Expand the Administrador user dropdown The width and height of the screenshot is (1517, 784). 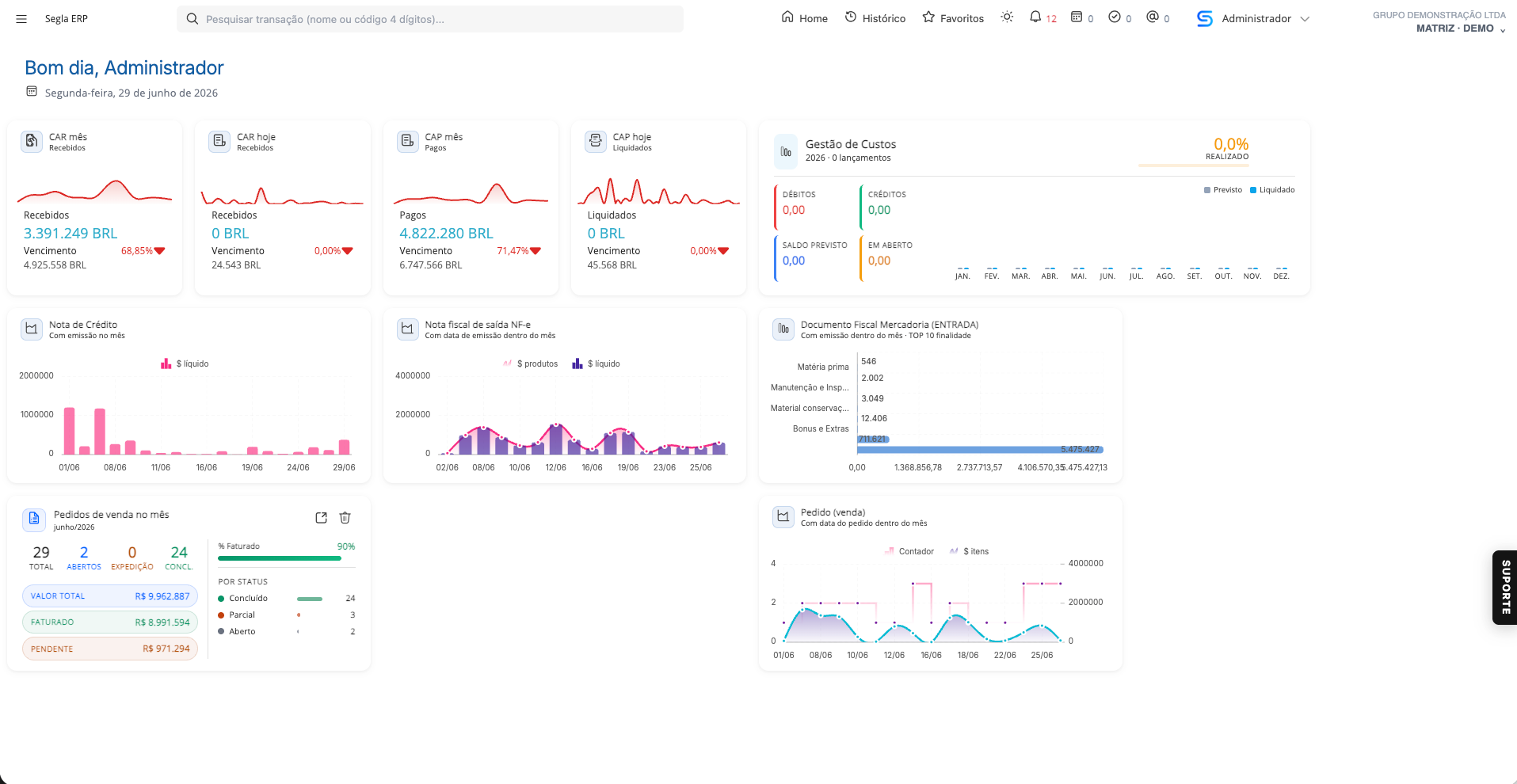pos(1265,18)
